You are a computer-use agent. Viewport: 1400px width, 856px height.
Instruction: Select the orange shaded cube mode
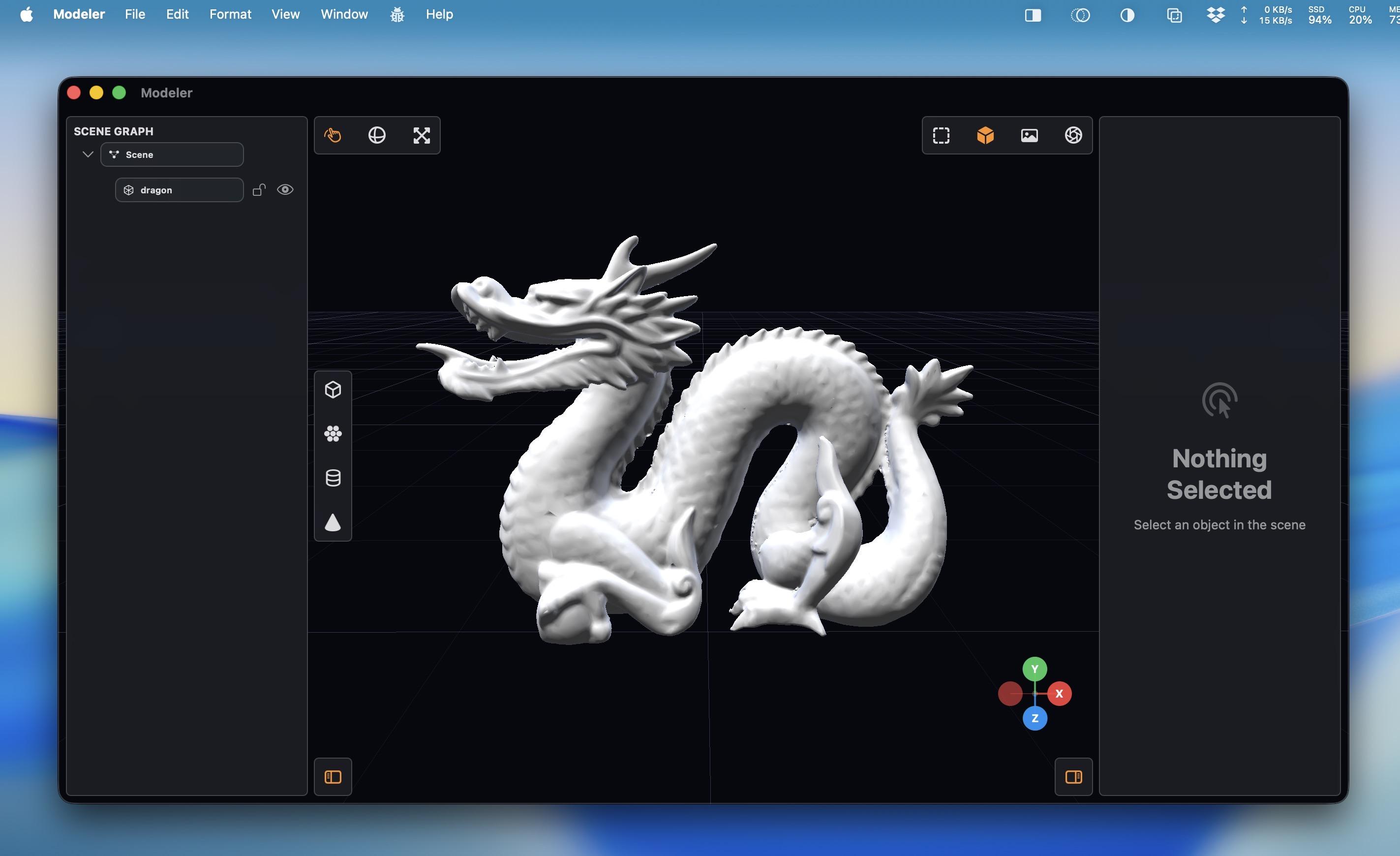[x=985, y=135]
